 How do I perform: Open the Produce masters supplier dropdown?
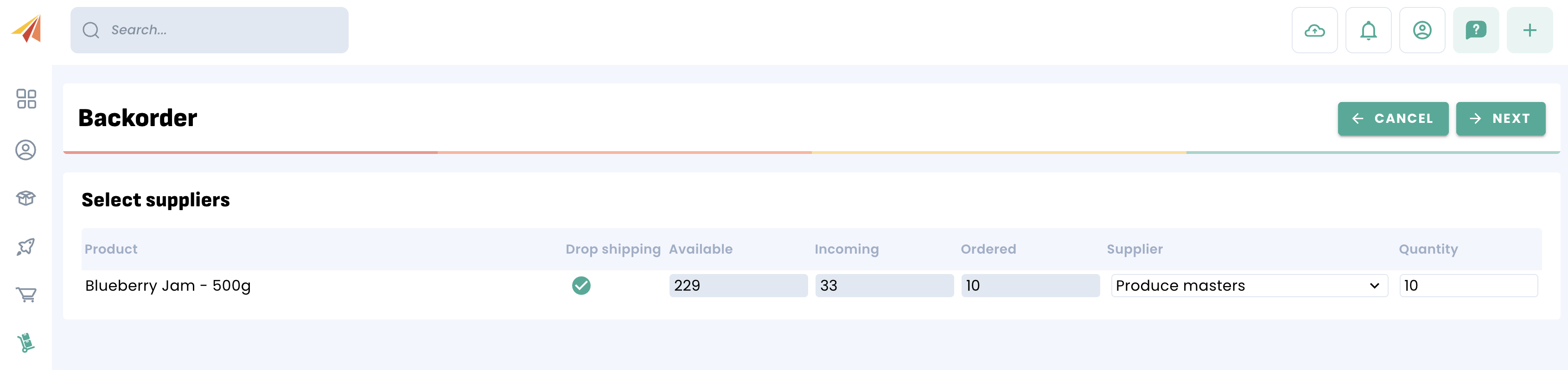[x=1249, y=286]
